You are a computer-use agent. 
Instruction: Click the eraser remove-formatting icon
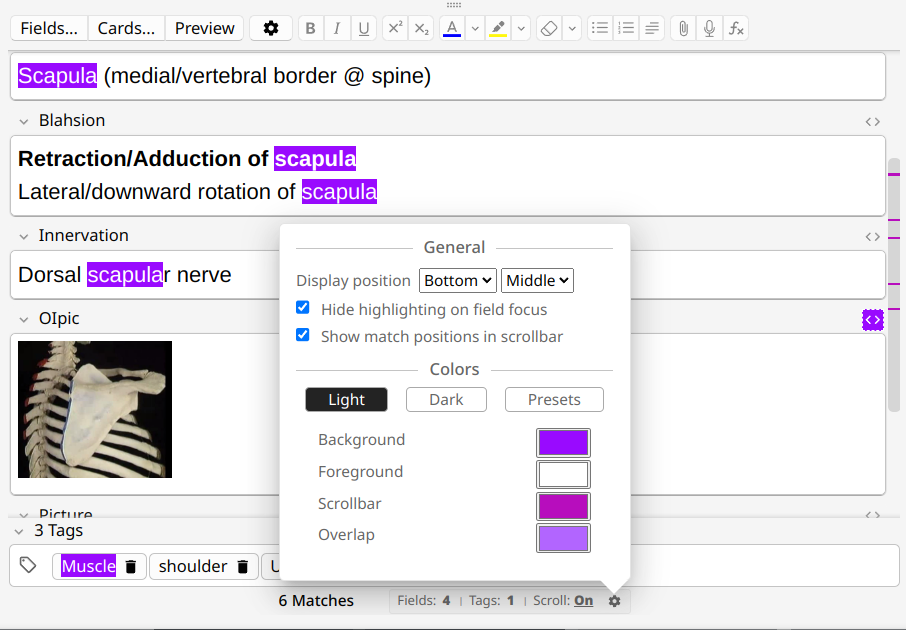(x=548, y=28)
